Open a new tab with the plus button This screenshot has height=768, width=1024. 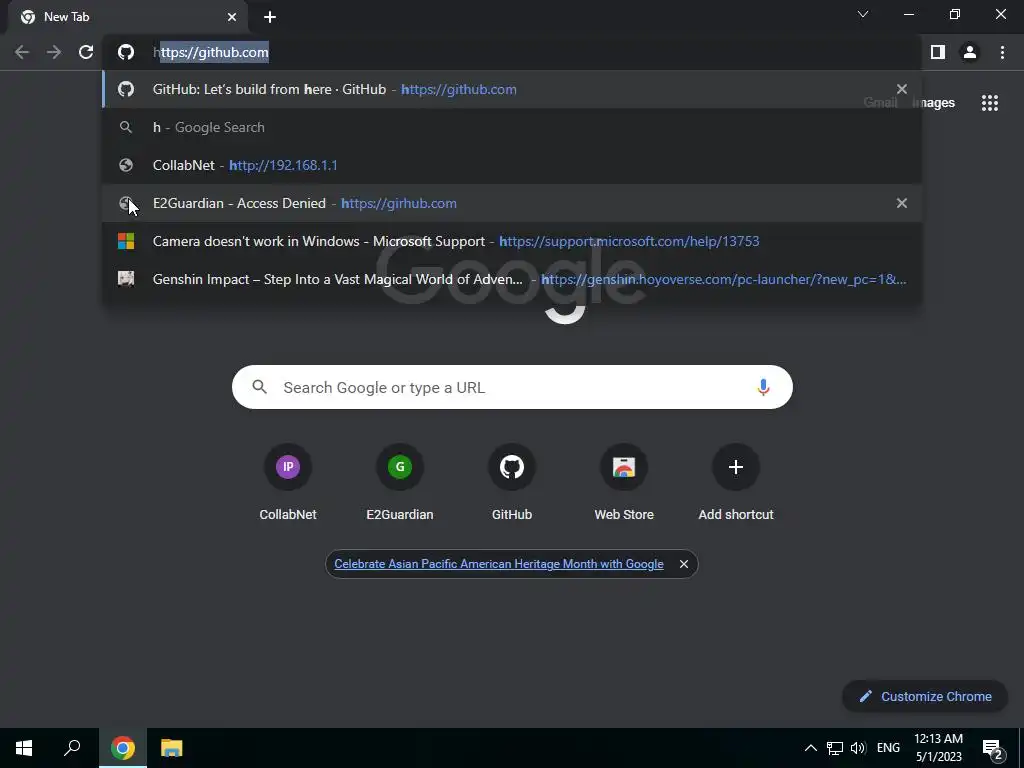(270, 17)
